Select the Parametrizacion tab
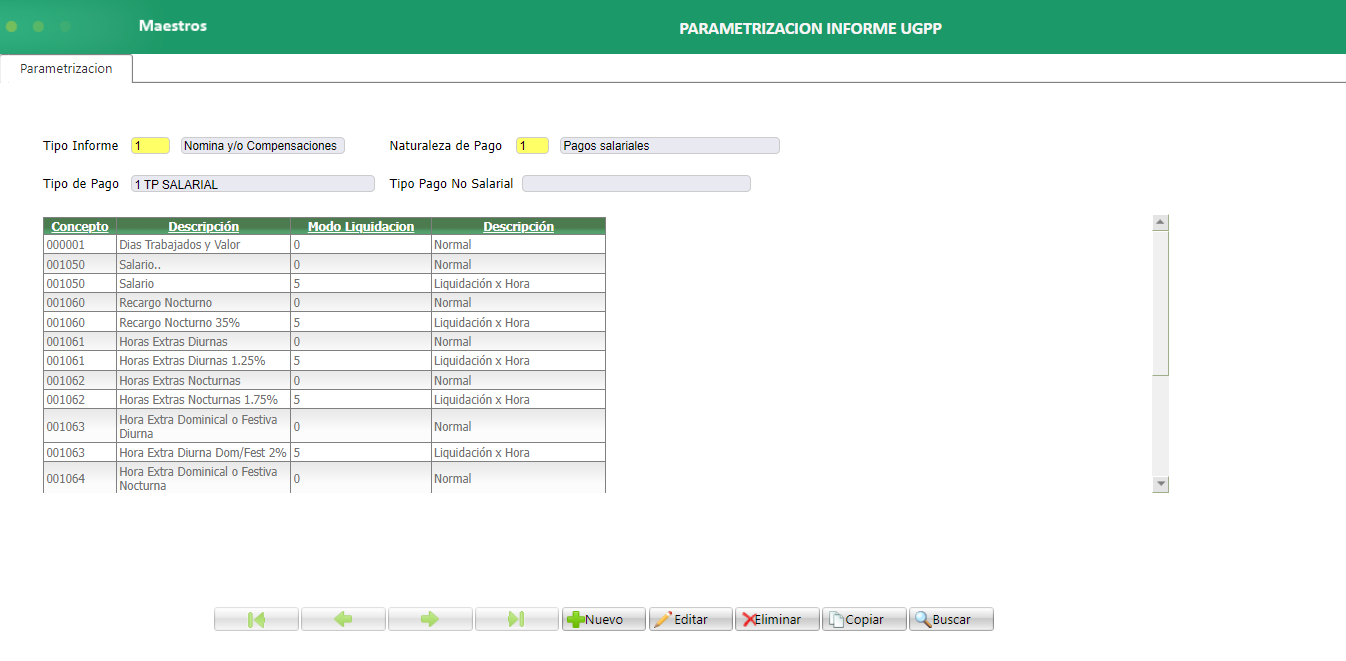This screenshot has width=1346, height=661. tap(66, 69)
